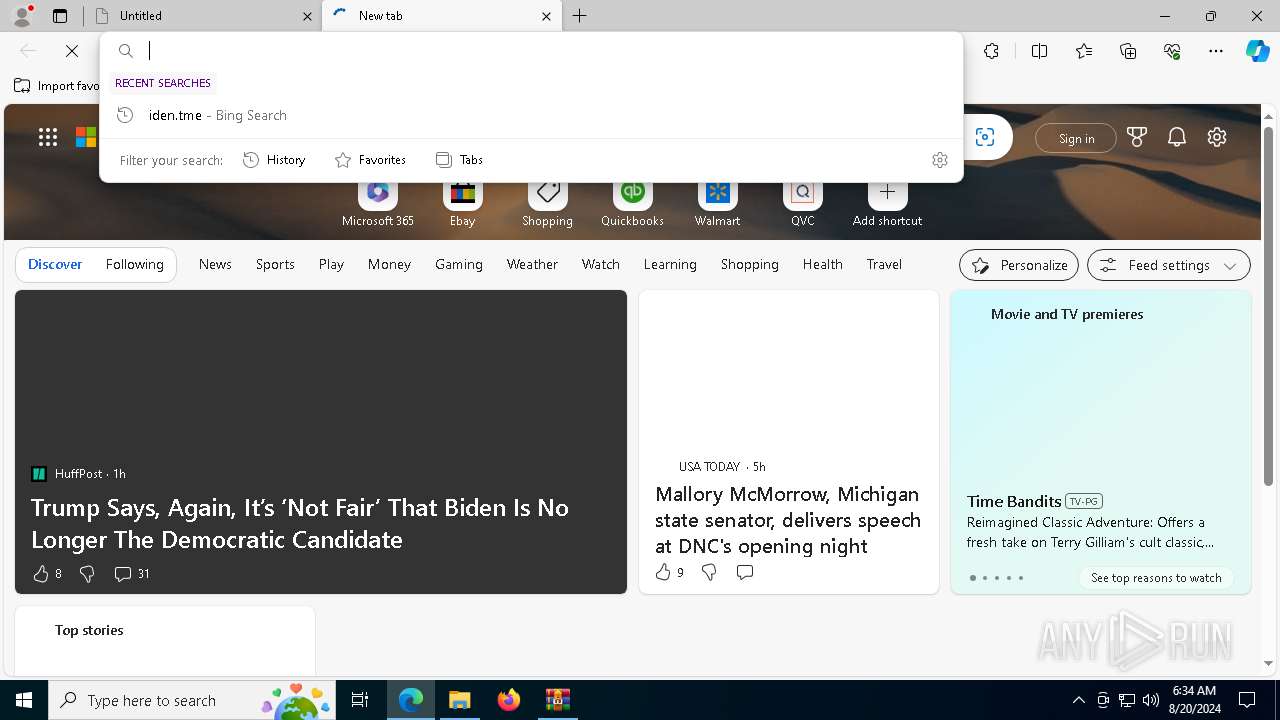Viewport: 1280px width, 720px height.
Task: Filter search by History
Action: coord(274,160)
